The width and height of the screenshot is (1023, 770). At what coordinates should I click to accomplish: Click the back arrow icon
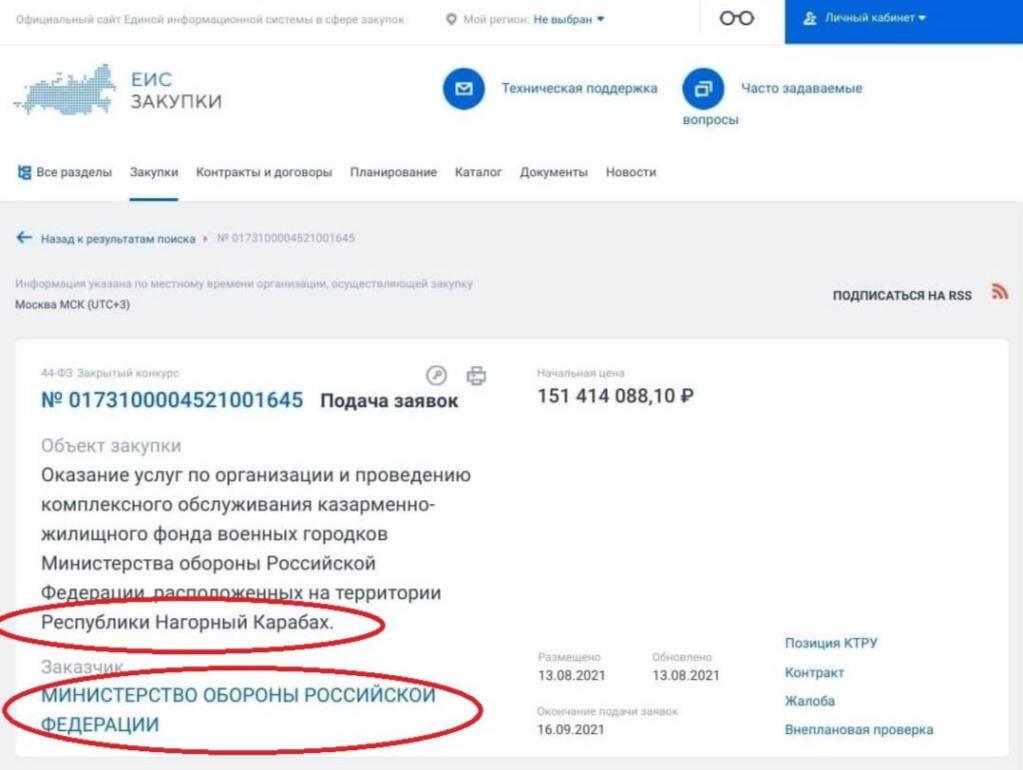click(x=24, y=238)
